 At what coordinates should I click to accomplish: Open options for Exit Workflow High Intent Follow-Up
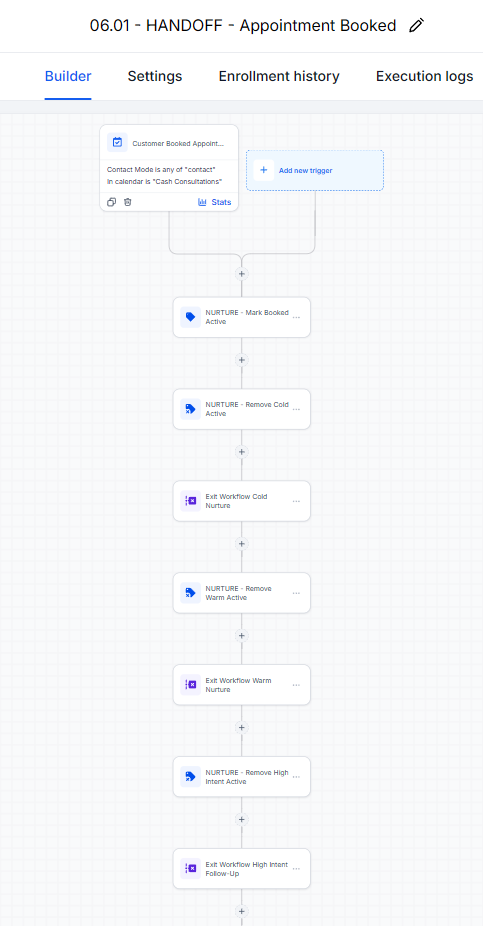click(296, 869)
